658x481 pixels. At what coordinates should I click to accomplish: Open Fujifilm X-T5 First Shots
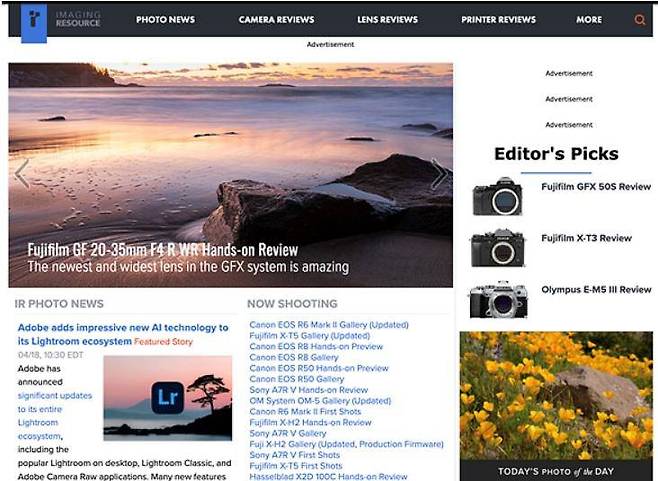(296, 466)
